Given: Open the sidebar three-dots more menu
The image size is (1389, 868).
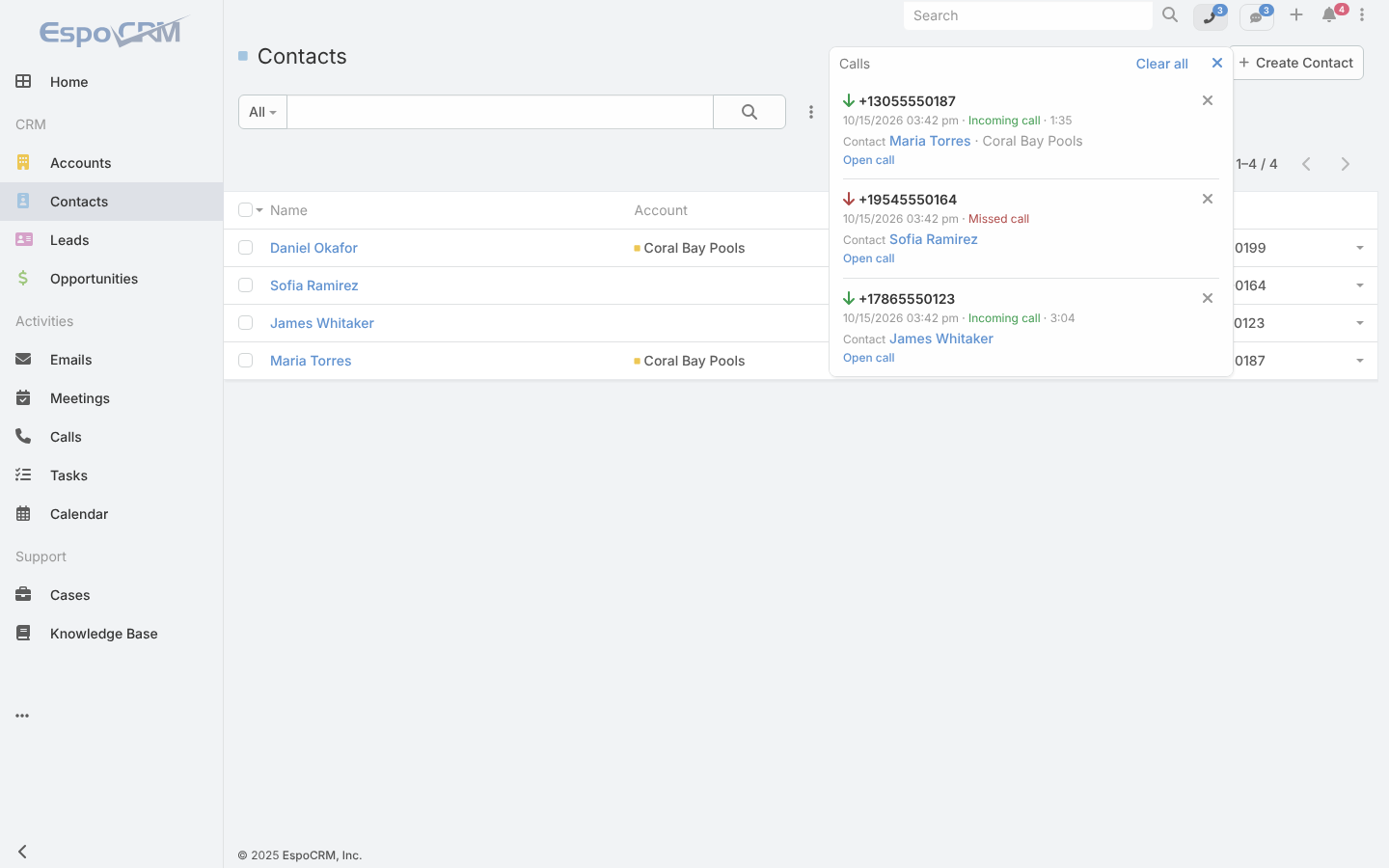Looking at the screenshot, I should (x=22, y=716).
